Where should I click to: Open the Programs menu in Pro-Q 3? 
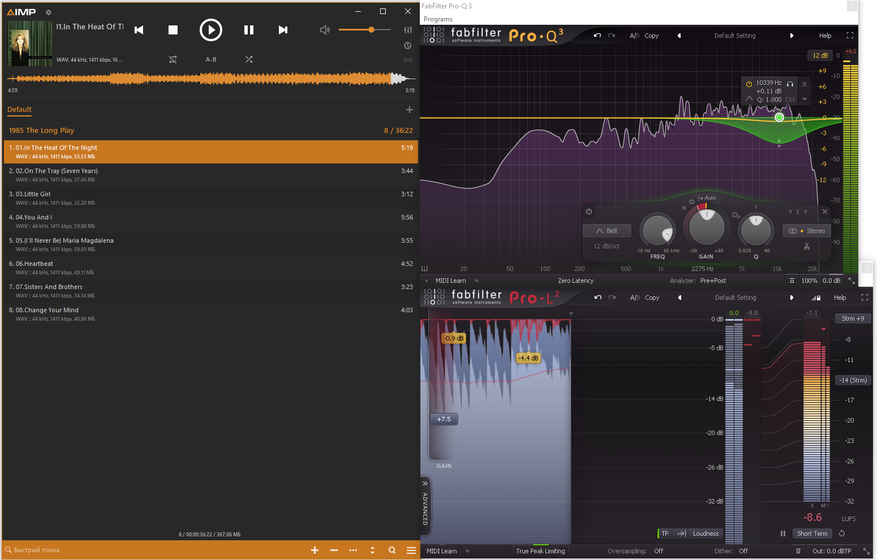438,19
